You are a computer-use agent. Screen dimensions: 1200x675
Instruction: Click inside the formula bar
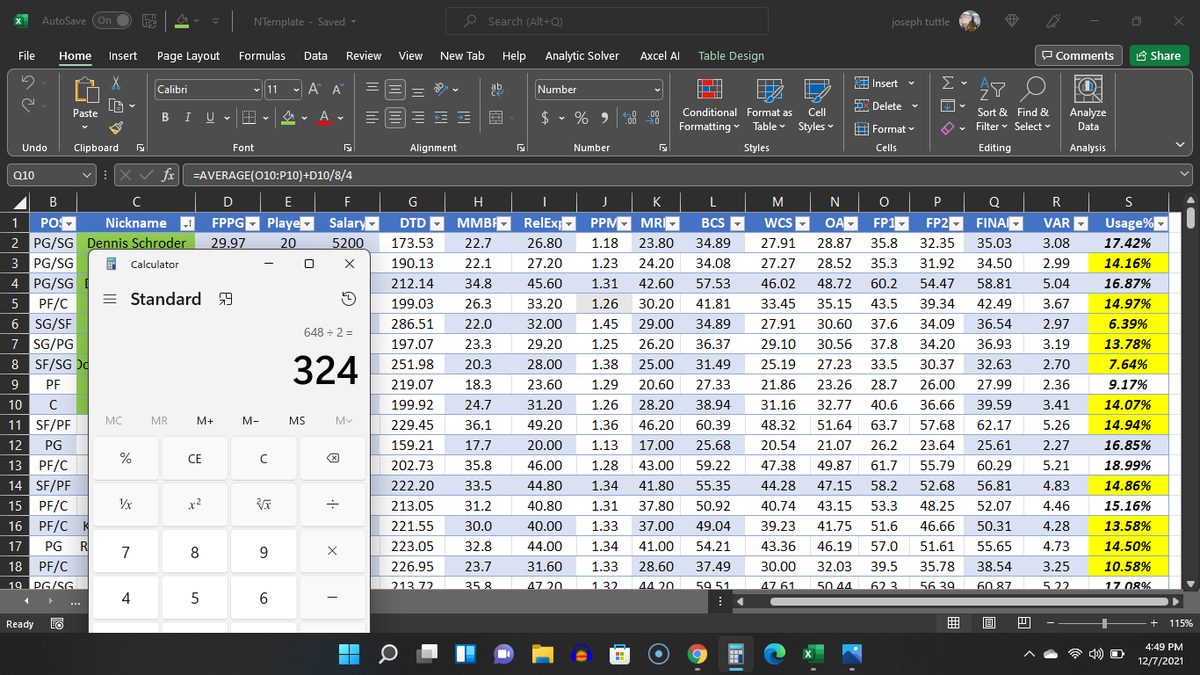(x=400, y=174)
